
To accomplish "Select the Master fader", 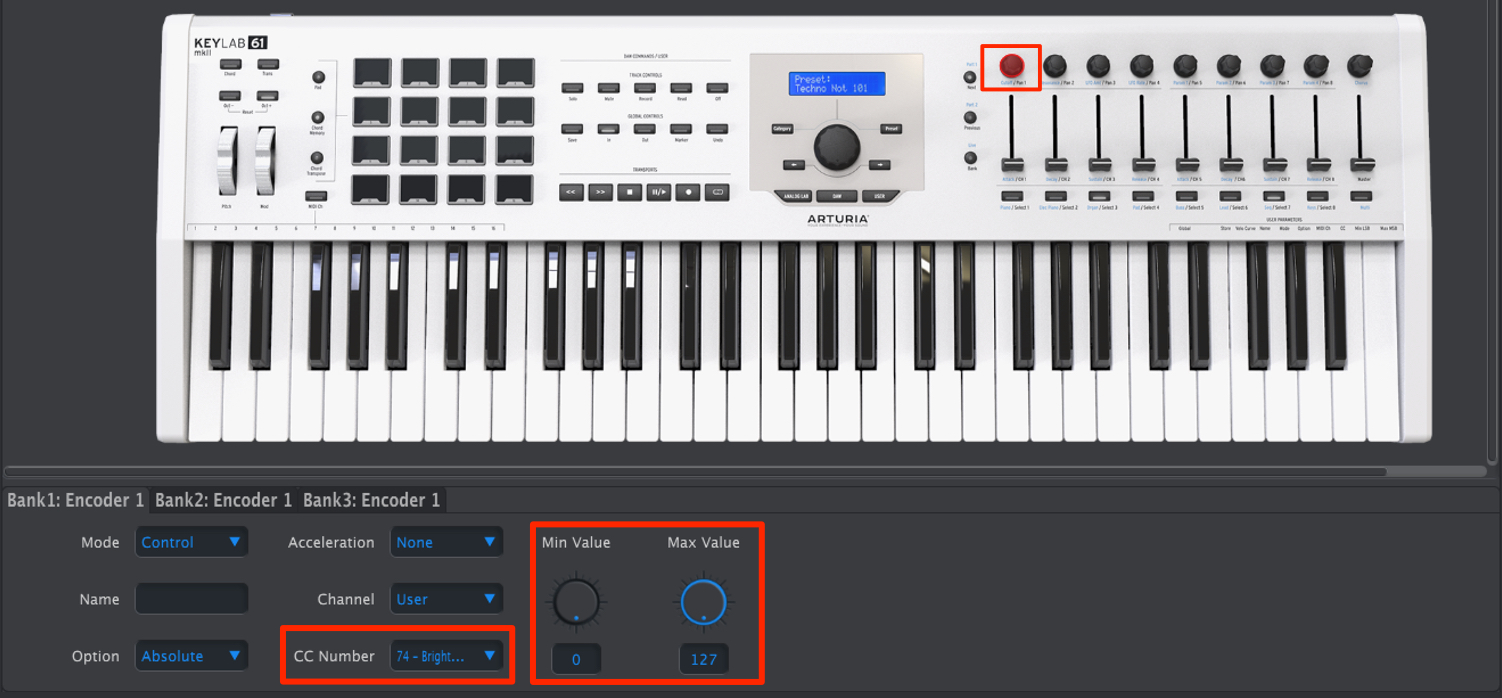I will pos(1361,164).
